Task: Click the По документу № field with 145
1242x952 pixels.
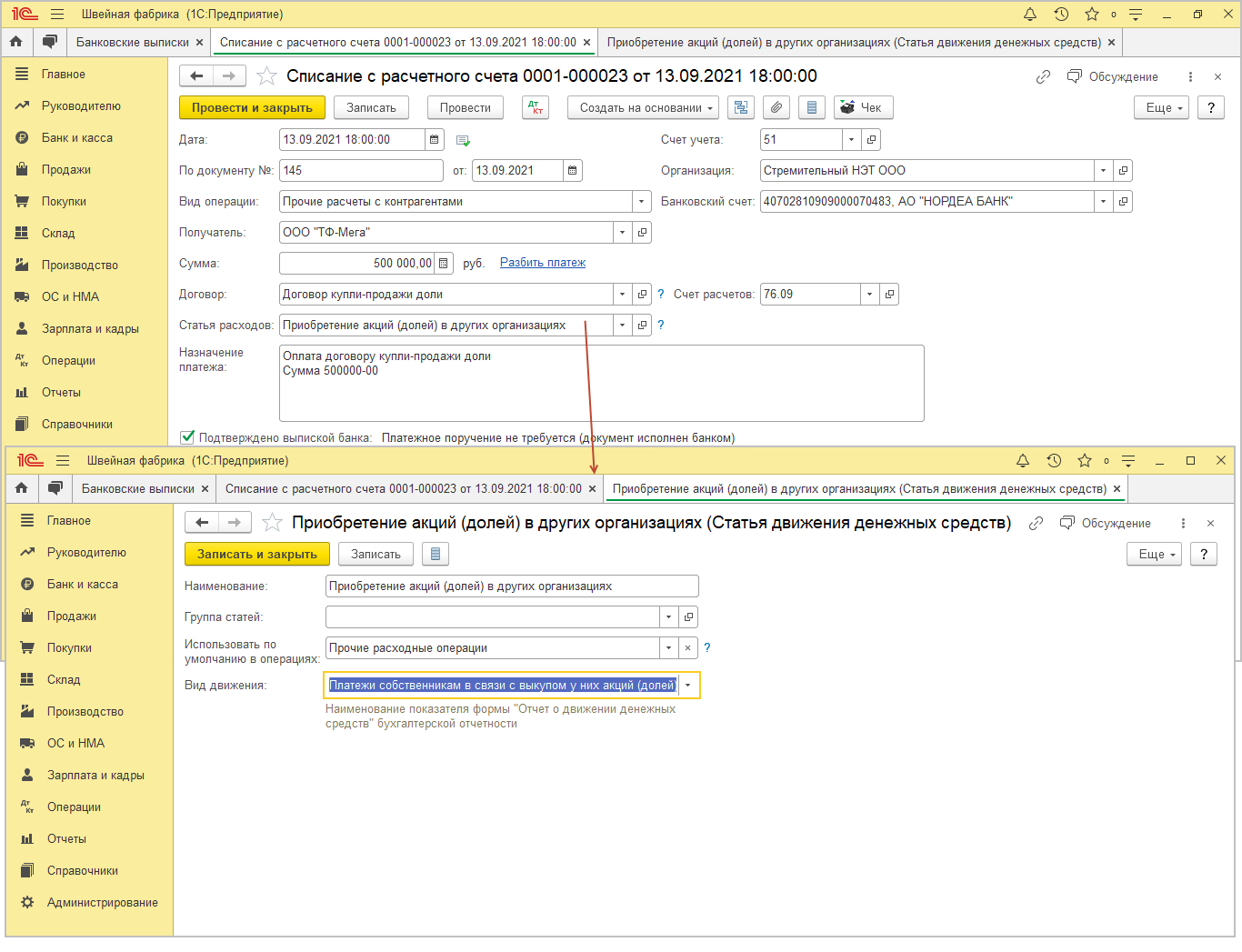Action: 362,171
